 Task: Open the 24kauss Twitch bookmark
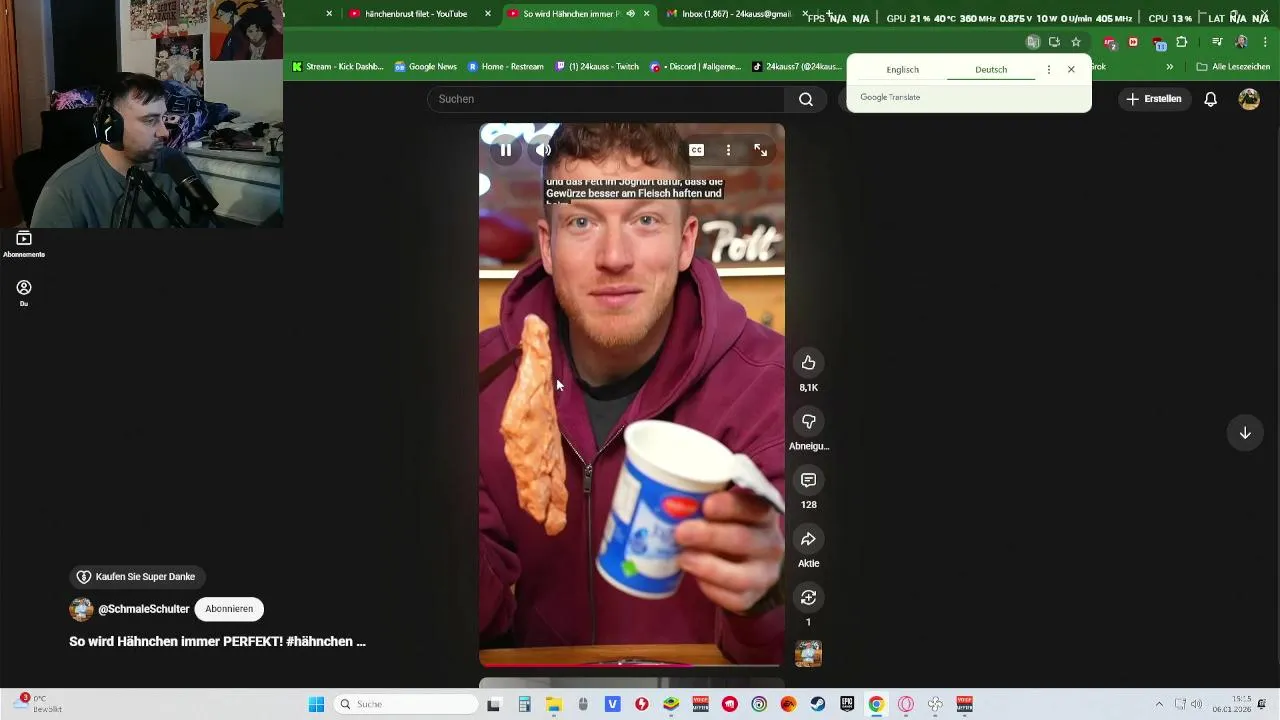click(x=597, y=67)
